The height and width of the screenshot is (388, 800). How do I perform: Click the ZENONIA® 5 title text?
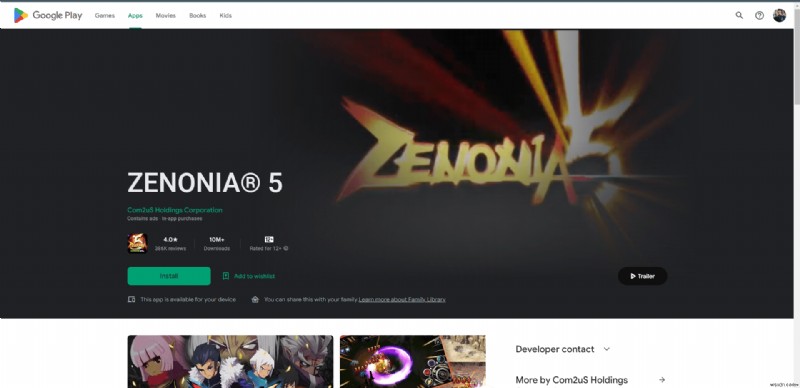click(205, 182)
